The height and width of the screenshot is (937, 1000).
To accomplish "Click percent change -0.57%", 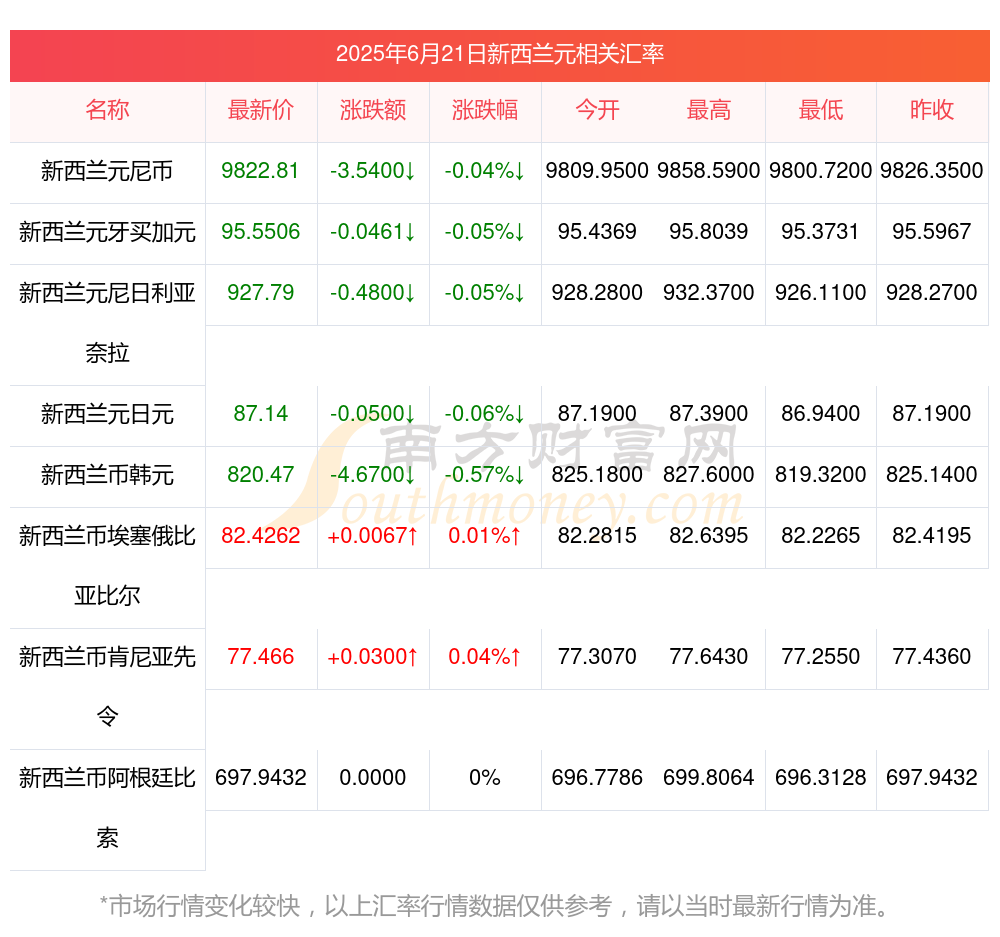I will pos(485,475).
